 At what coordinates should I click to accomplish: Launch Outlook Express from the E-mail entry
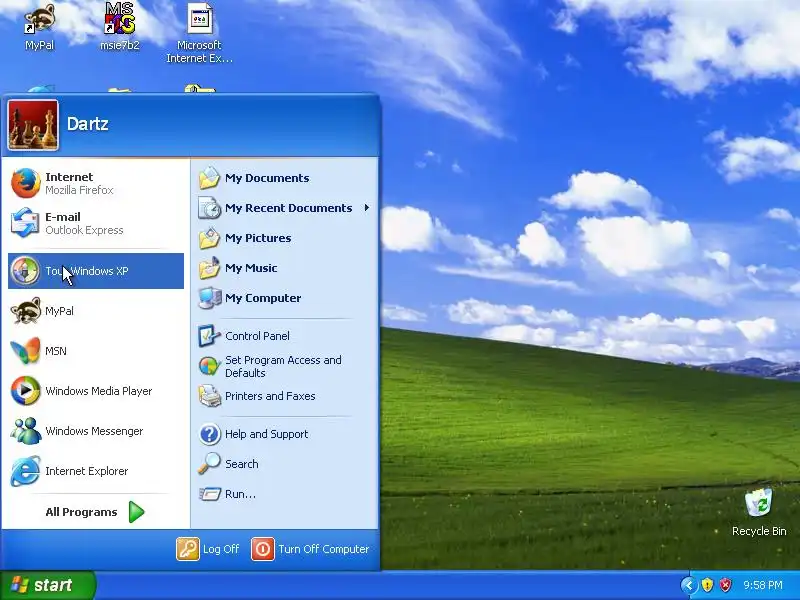click(96, 223)
